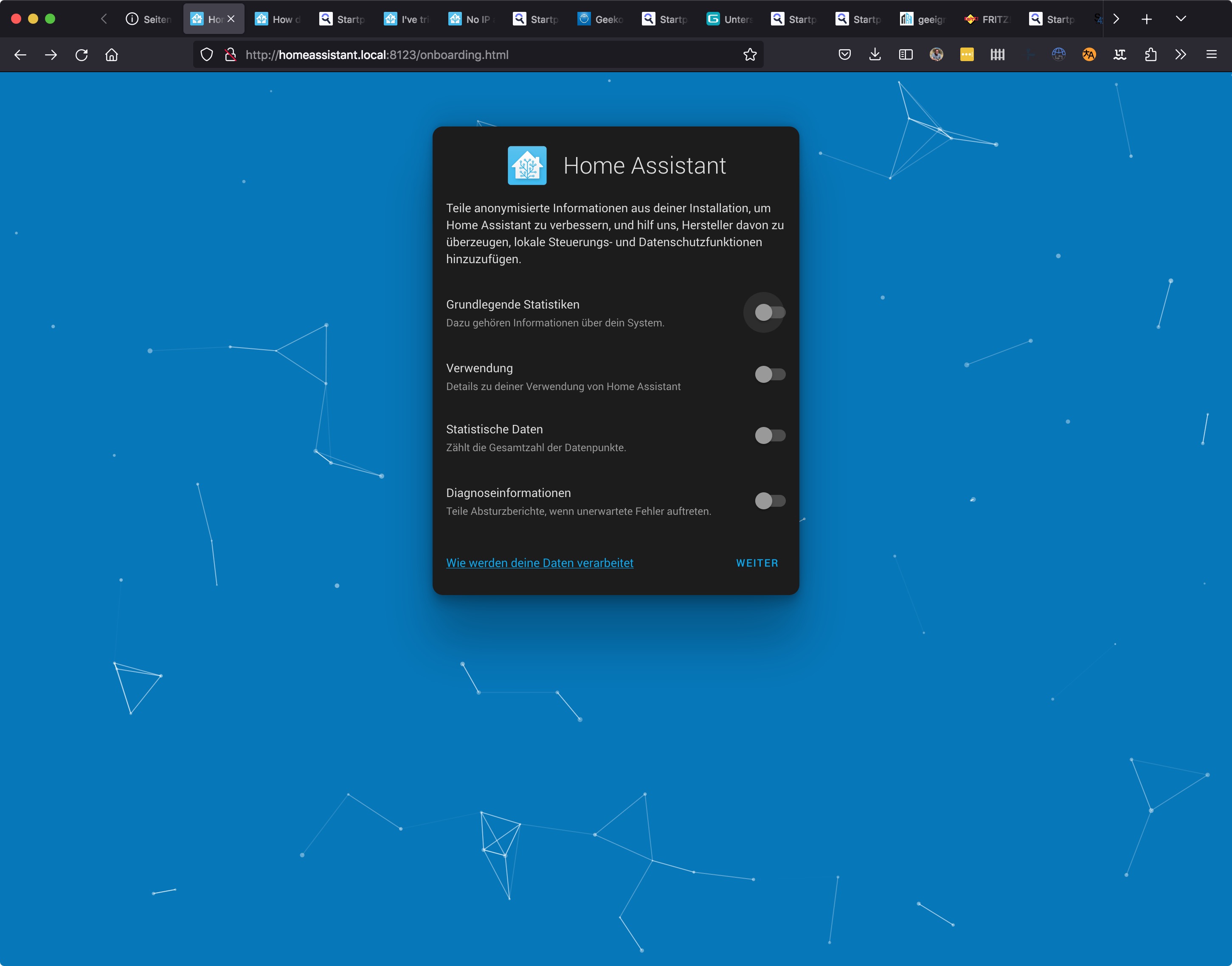
Task: Switch to the 'geeigr' tab
Action: [924, 19]
